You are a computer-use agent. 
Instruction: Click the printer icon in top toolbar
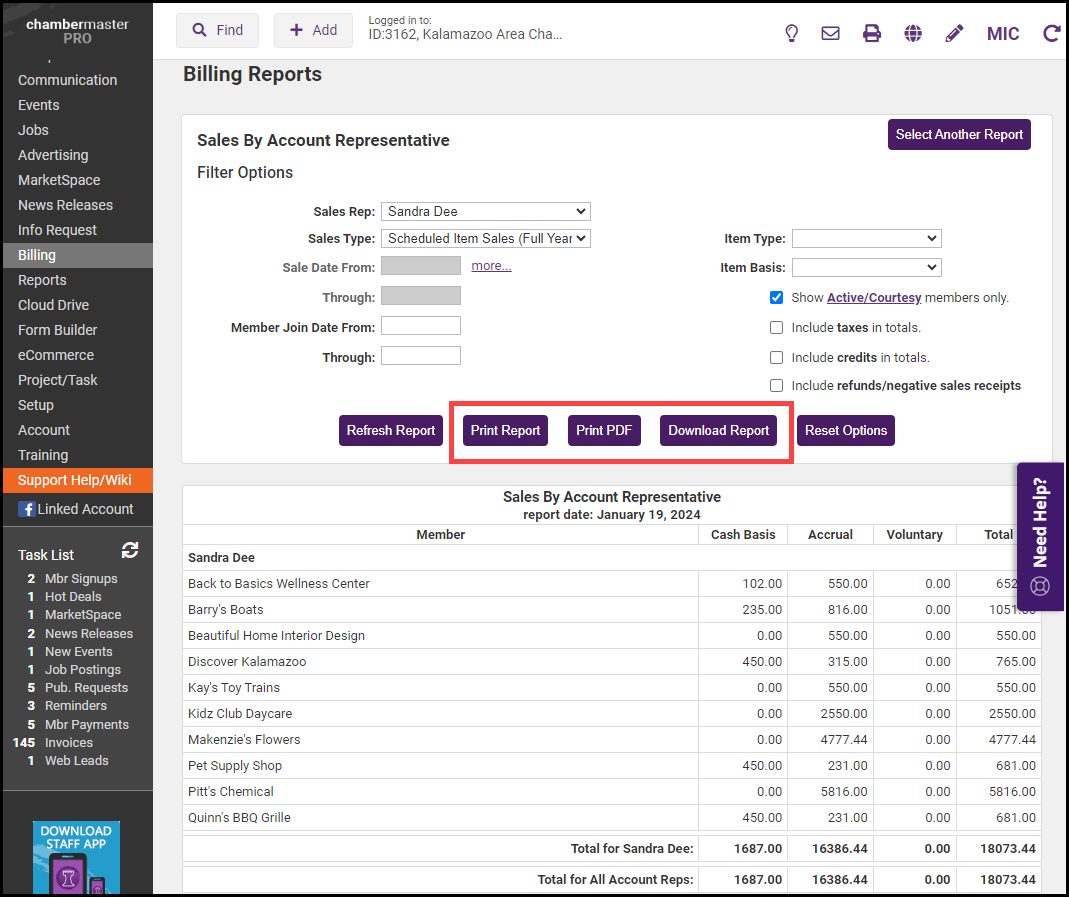pyautogui.click(x=872, y=33)
